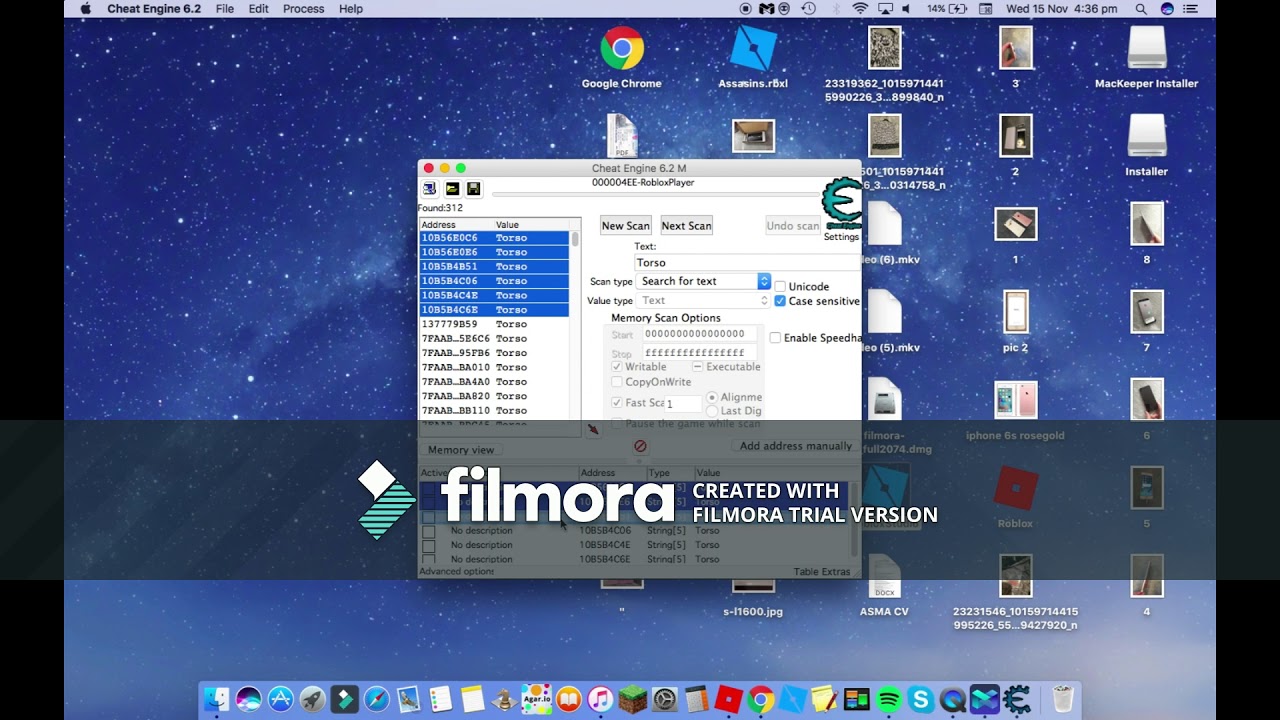1280x720 pixels.
Task: Open Safari in the dock
Action: (376, 699)
